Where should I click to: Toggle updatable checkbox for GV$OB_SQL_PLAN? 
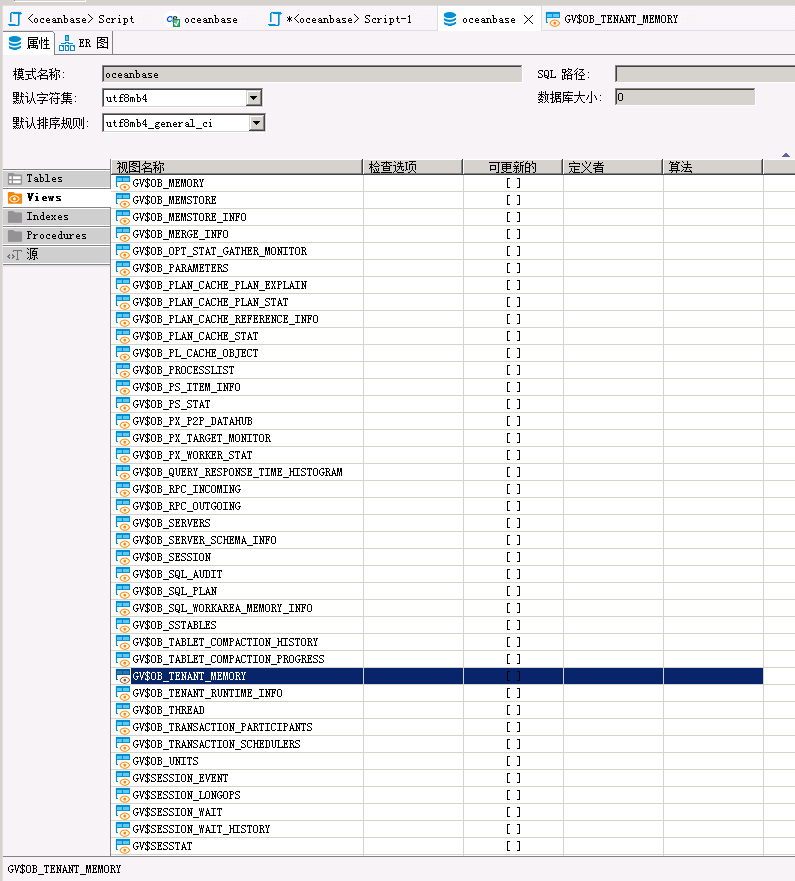513,591
